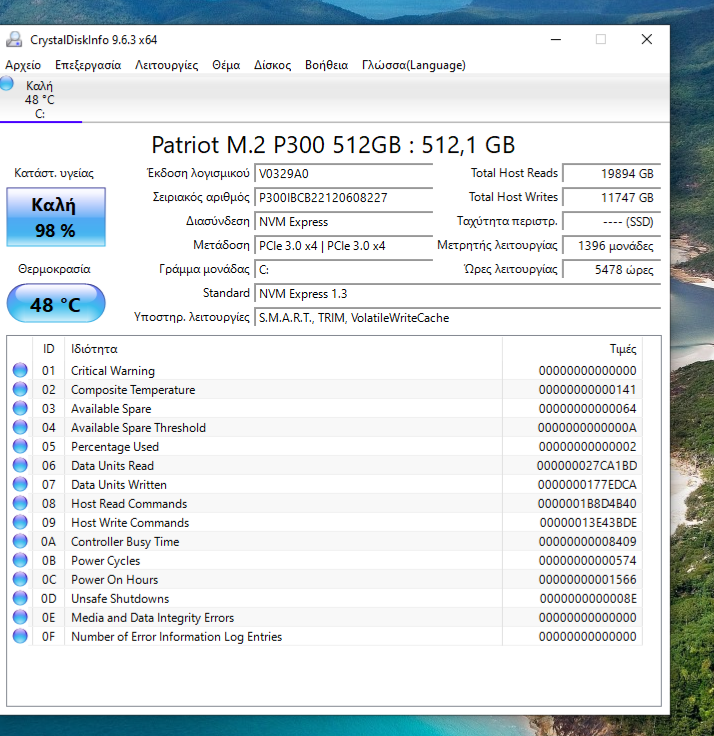Viewport: 714px width, 736px height.
Task: Click status orb for Critical Warning
Action: [x=20, y=370]
